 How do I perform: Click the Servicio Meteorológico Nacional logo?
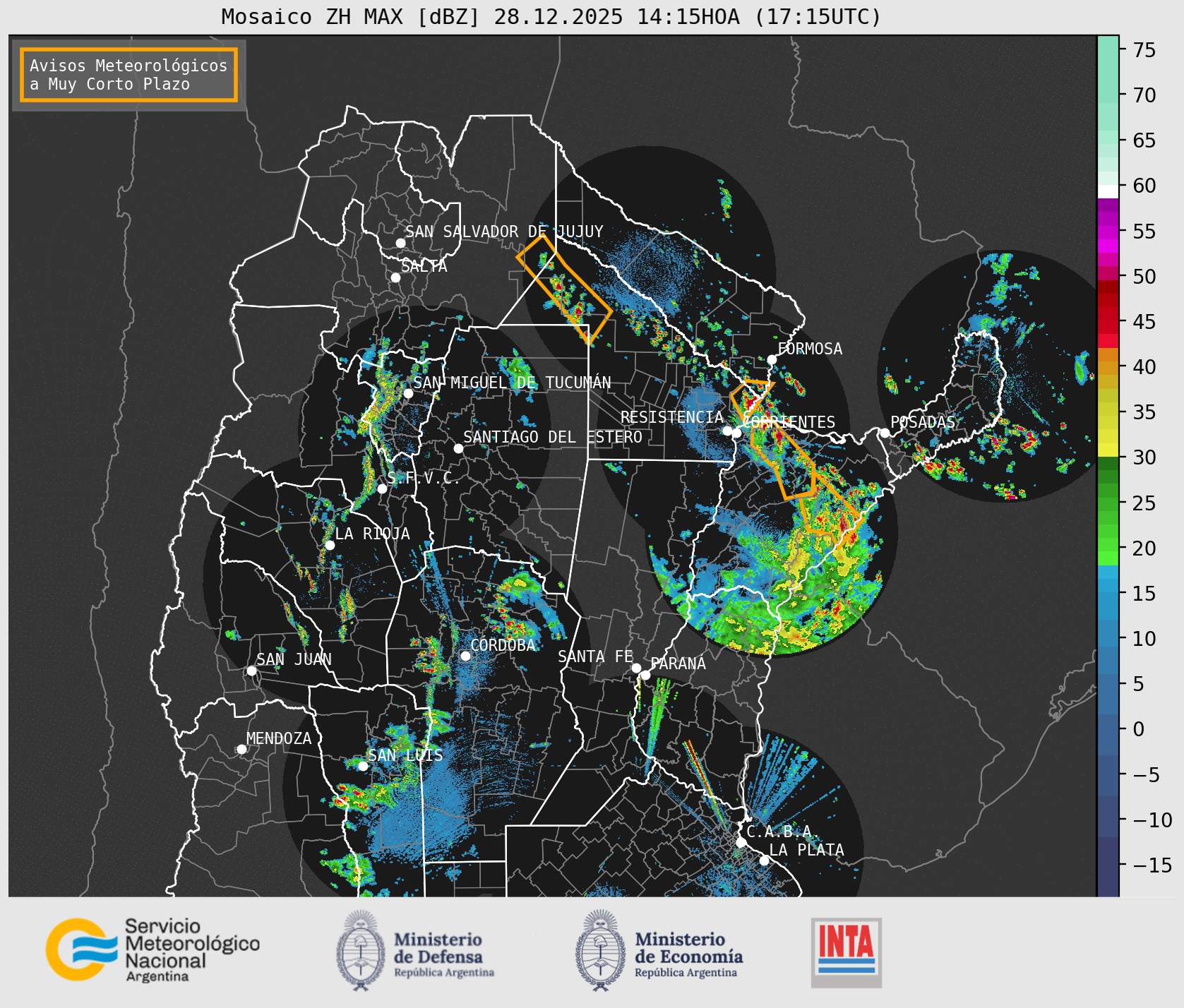(153, 949)
